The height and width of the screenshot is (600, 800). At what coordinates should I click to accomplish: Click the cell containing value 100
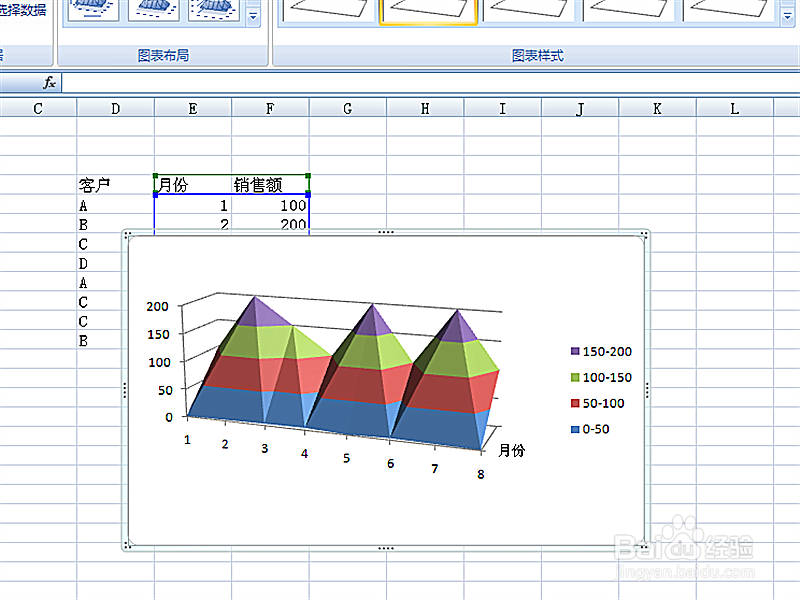tap(270, 205)
